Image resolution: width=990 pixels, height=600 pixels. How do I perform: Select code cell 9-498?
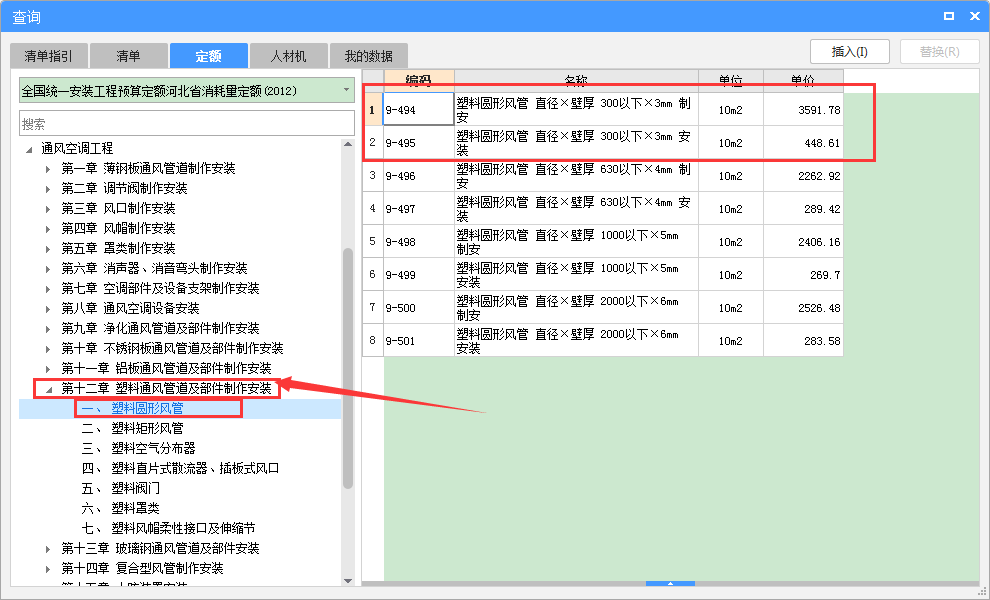coord(419,241)
